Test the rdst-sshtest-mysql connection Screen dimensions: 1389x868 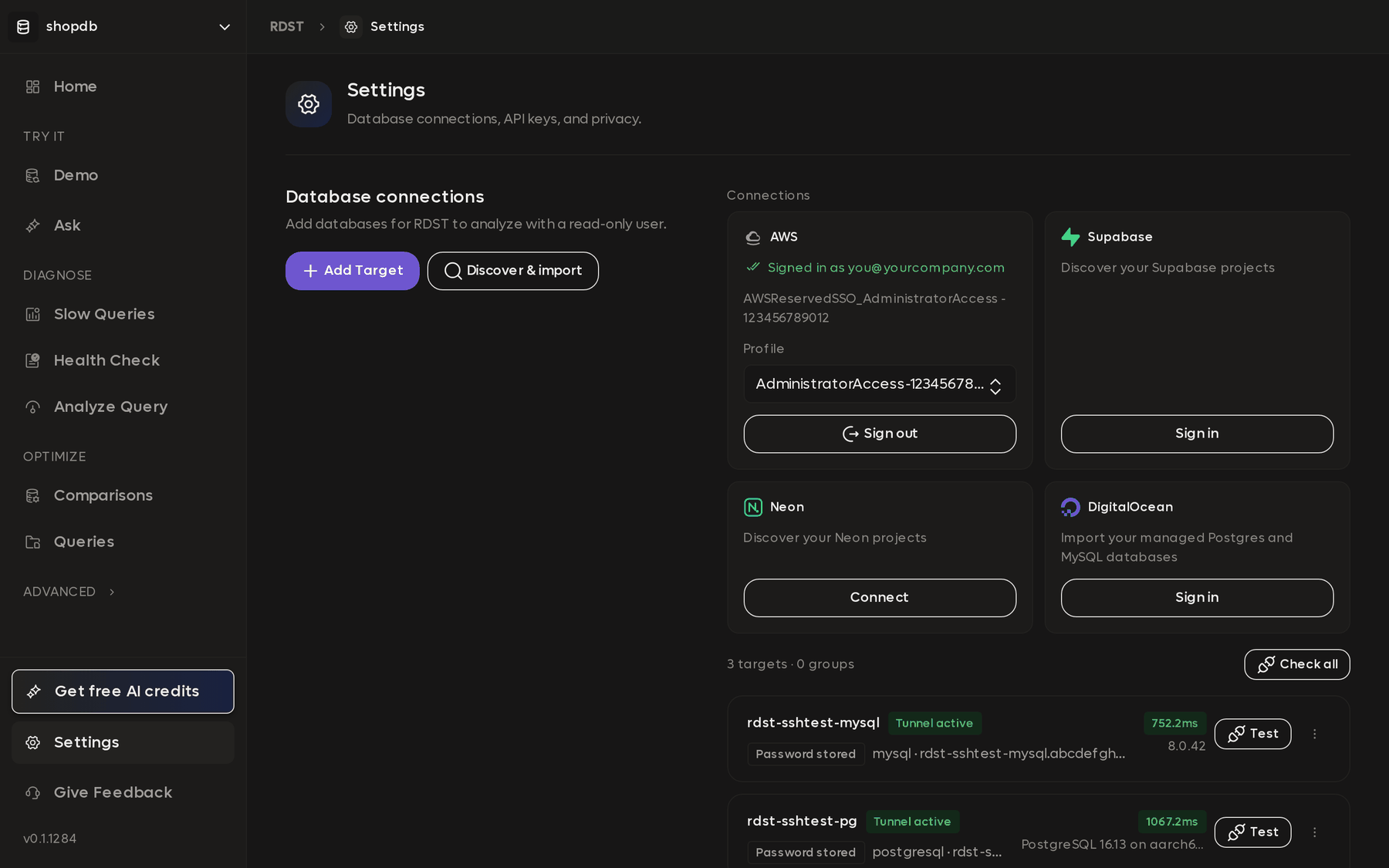tap(1252, 734)
